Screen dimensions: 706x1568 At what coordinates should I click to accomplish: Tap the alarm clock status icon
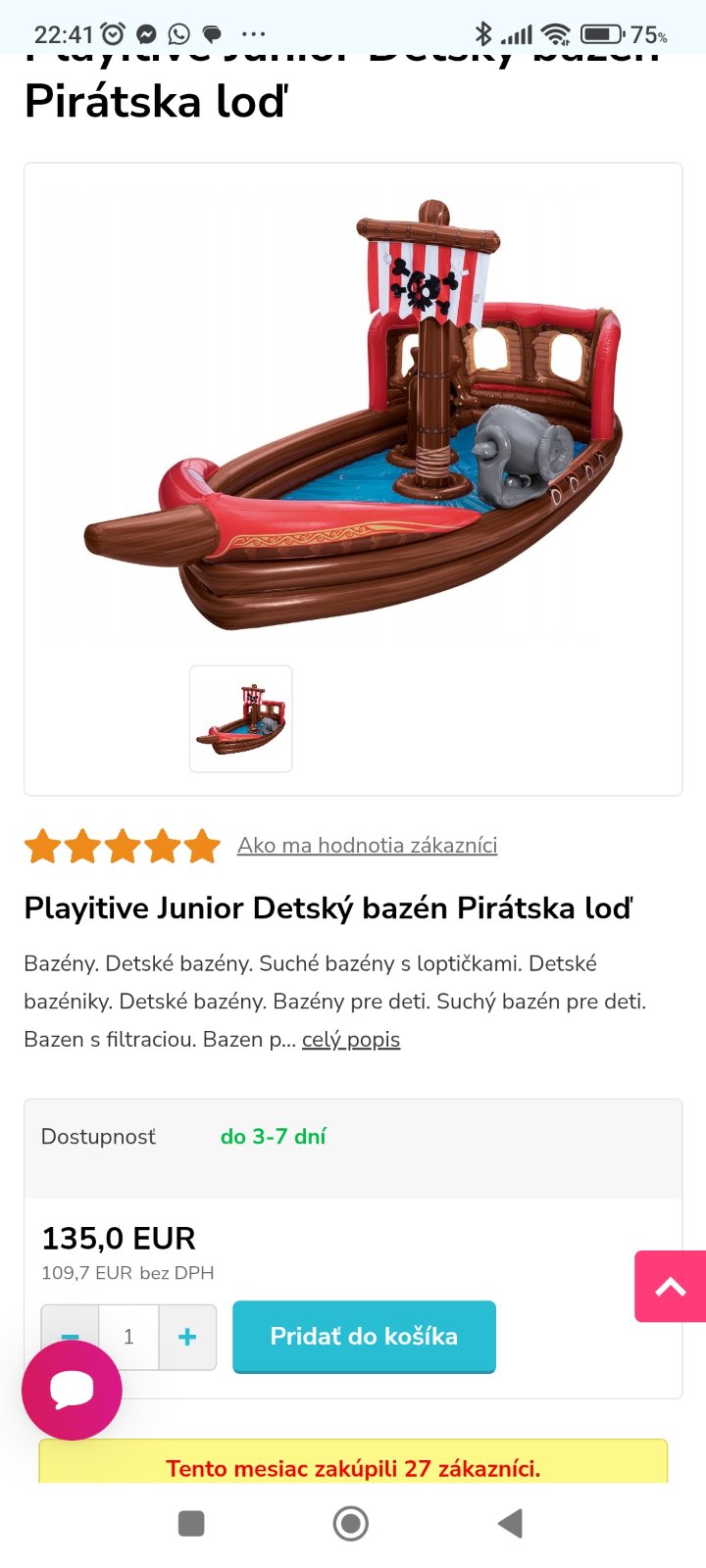(114, 34)
